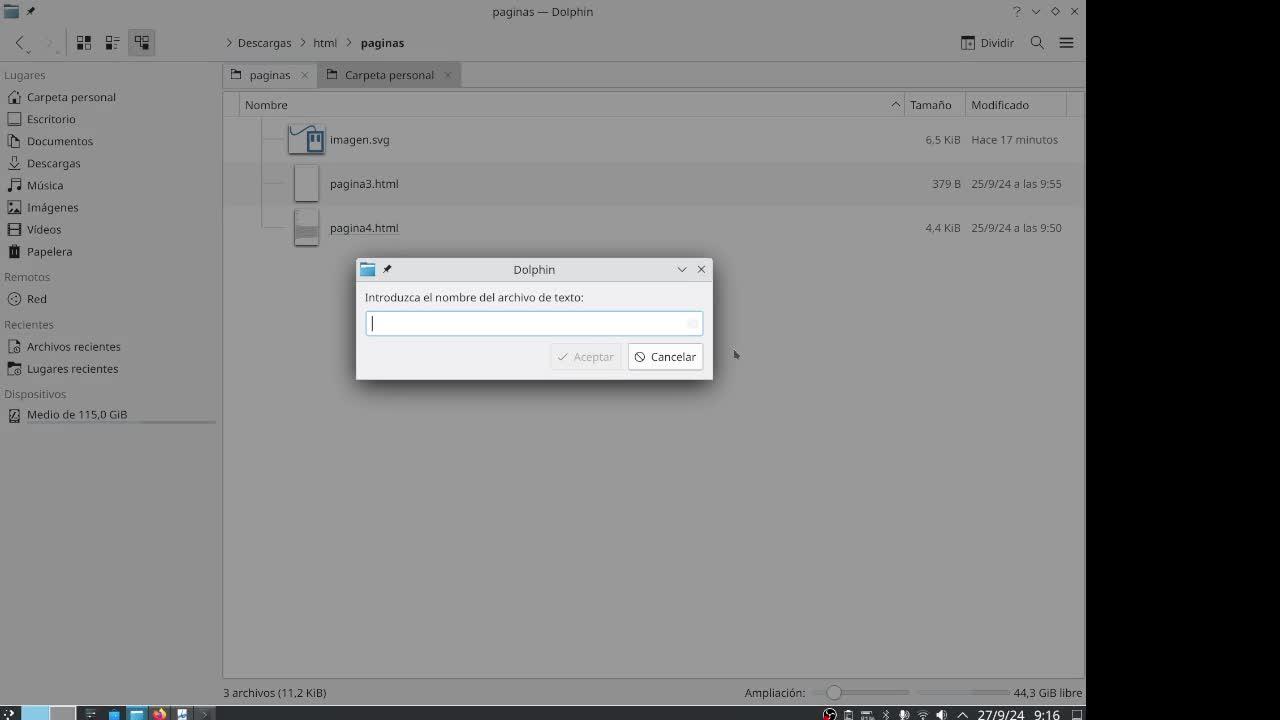This screenshot has height=720, width=1280.
Task: Open html in the breadcrumb path
Action: (324, 43)
